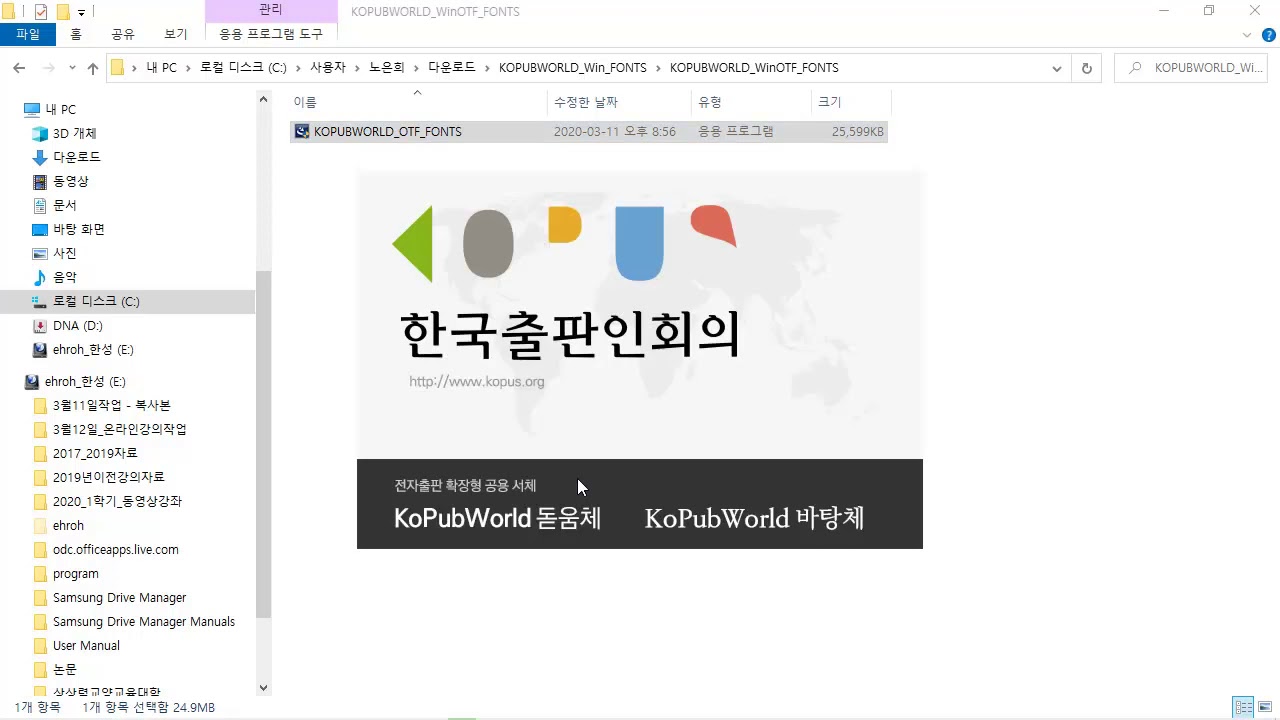Click 노은희 in the address path
This screenshot has width=1280, height=720.
(386, 68)
